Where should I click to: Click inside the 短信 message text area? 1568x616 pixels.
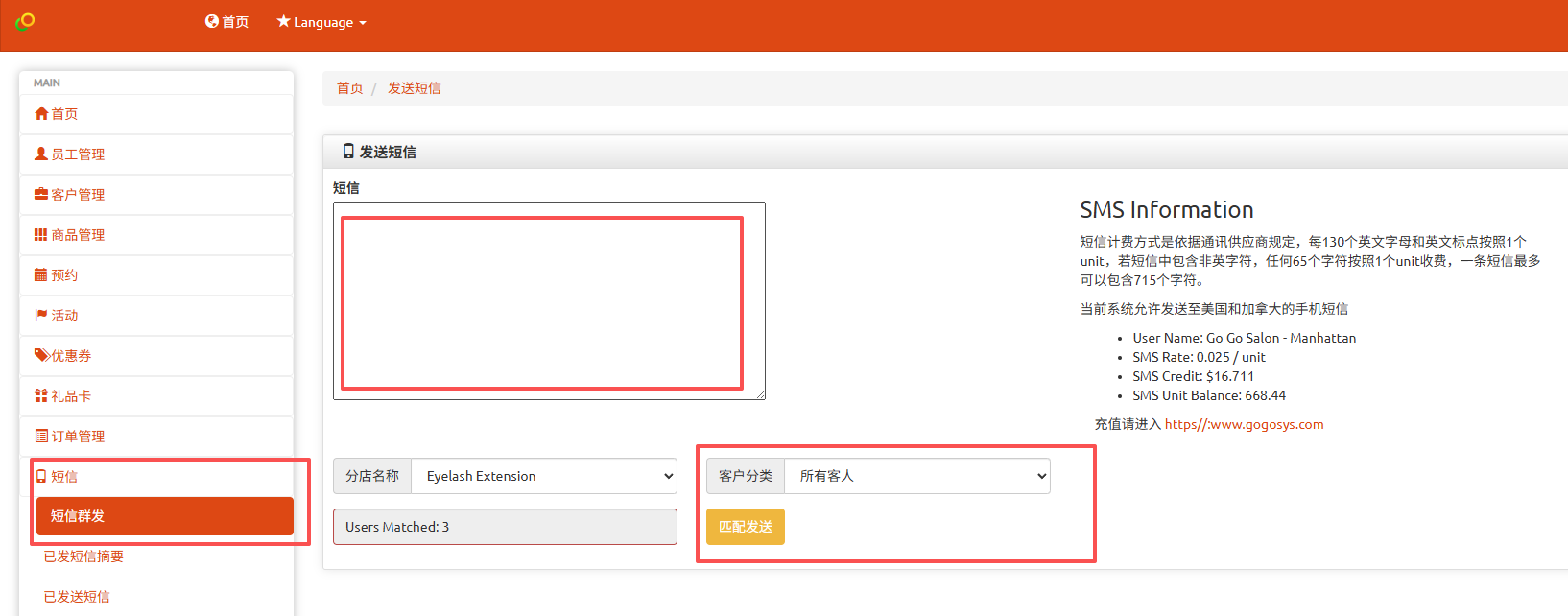coord(548,301)
